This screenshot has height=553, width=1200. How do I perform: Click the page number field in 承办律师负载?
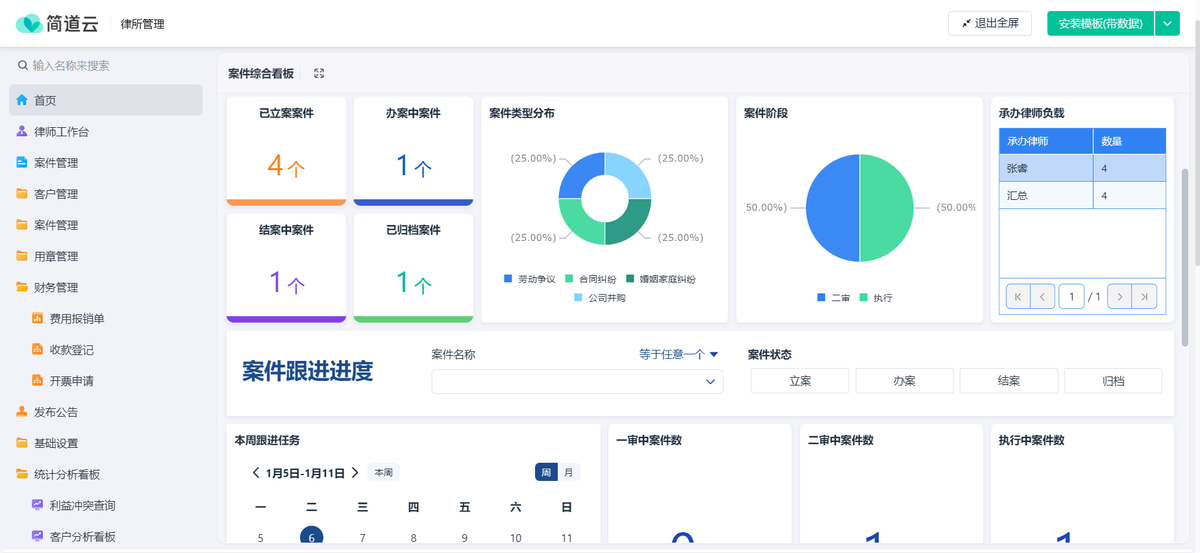point(1071,296)
